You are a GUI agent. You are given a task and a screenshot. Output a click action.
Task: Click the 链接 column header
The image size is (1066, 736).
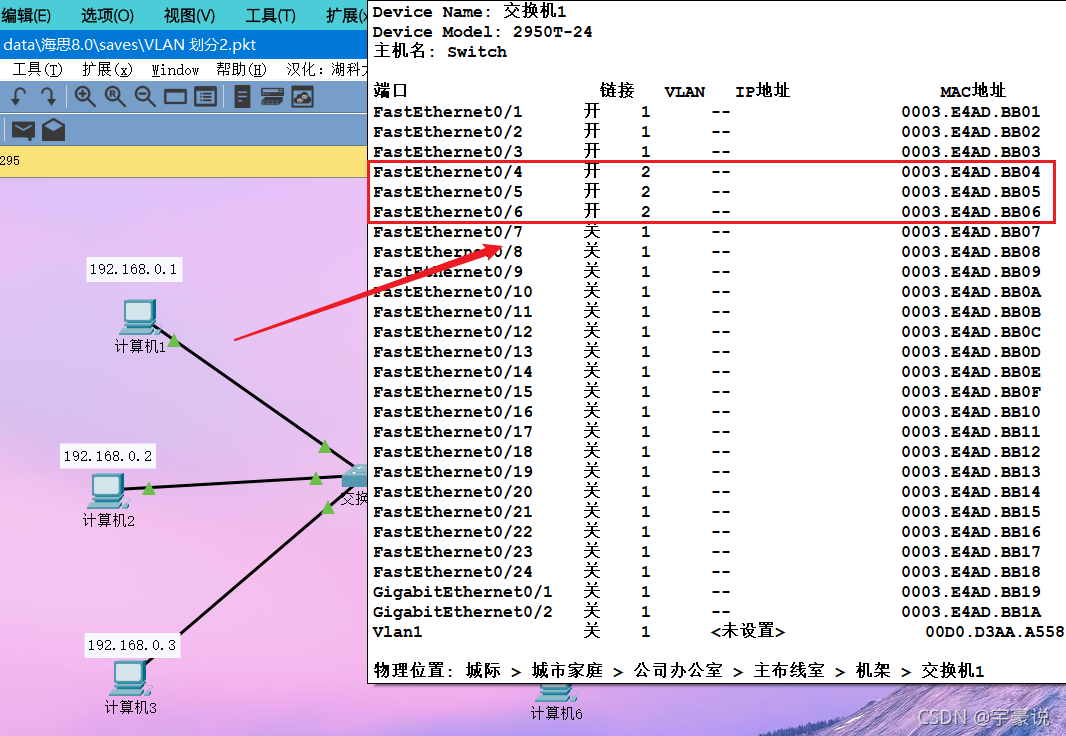(x=617, y=90)
